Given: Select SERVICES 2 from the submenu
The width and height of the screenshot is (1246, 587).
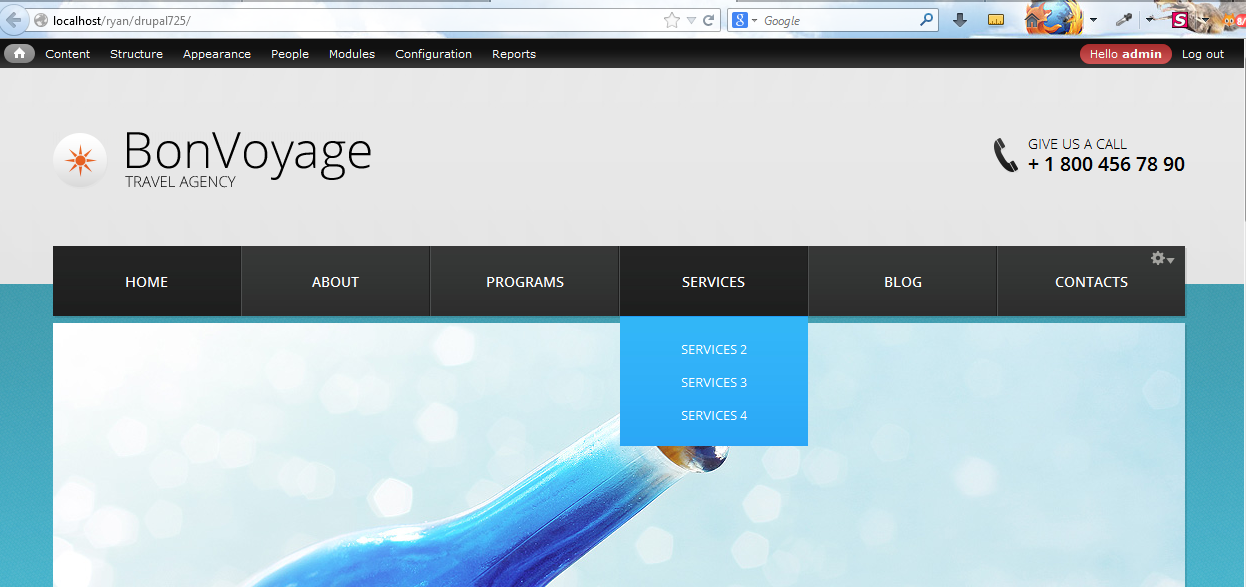Looking at the screenshot, I should click(714, 350).
